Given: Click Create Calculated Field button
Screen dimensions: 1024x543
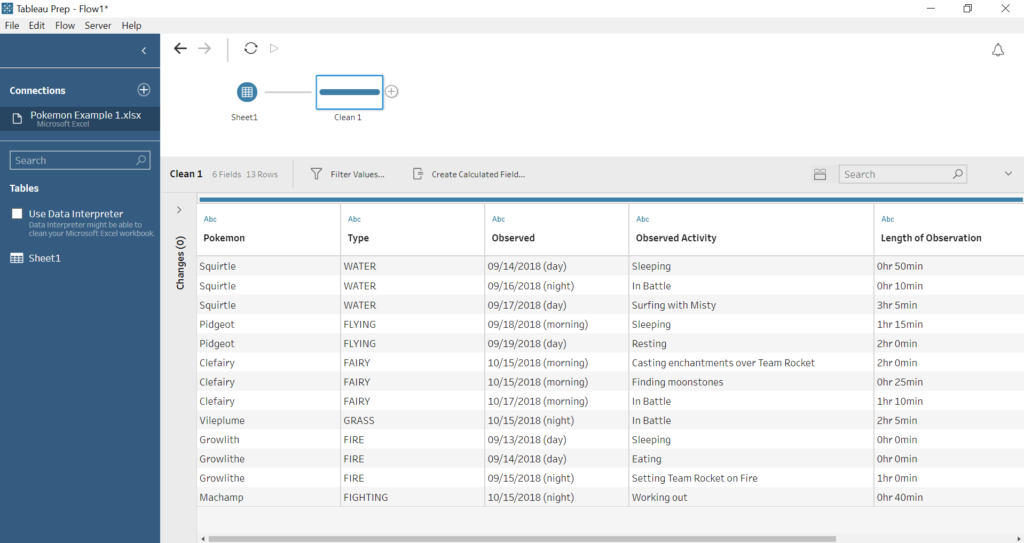Looking at the screenshot, I should (x=468, y=174).
